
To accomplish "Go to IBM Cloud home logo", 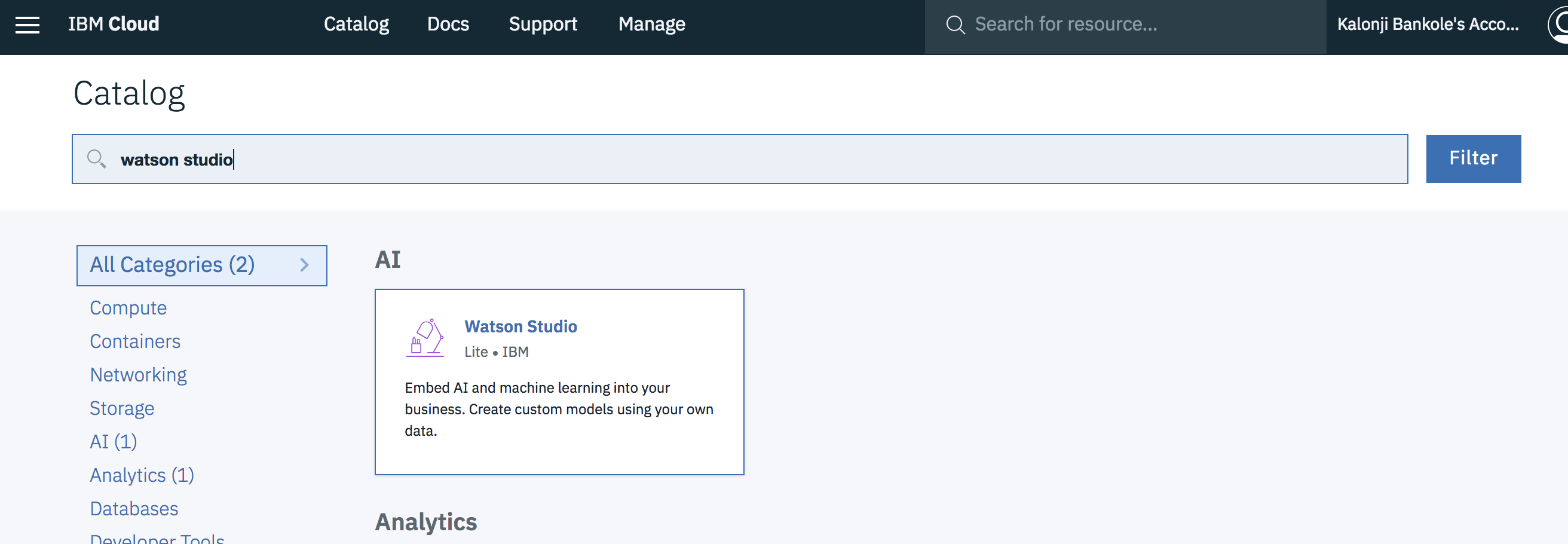I will tap(114, 25).
